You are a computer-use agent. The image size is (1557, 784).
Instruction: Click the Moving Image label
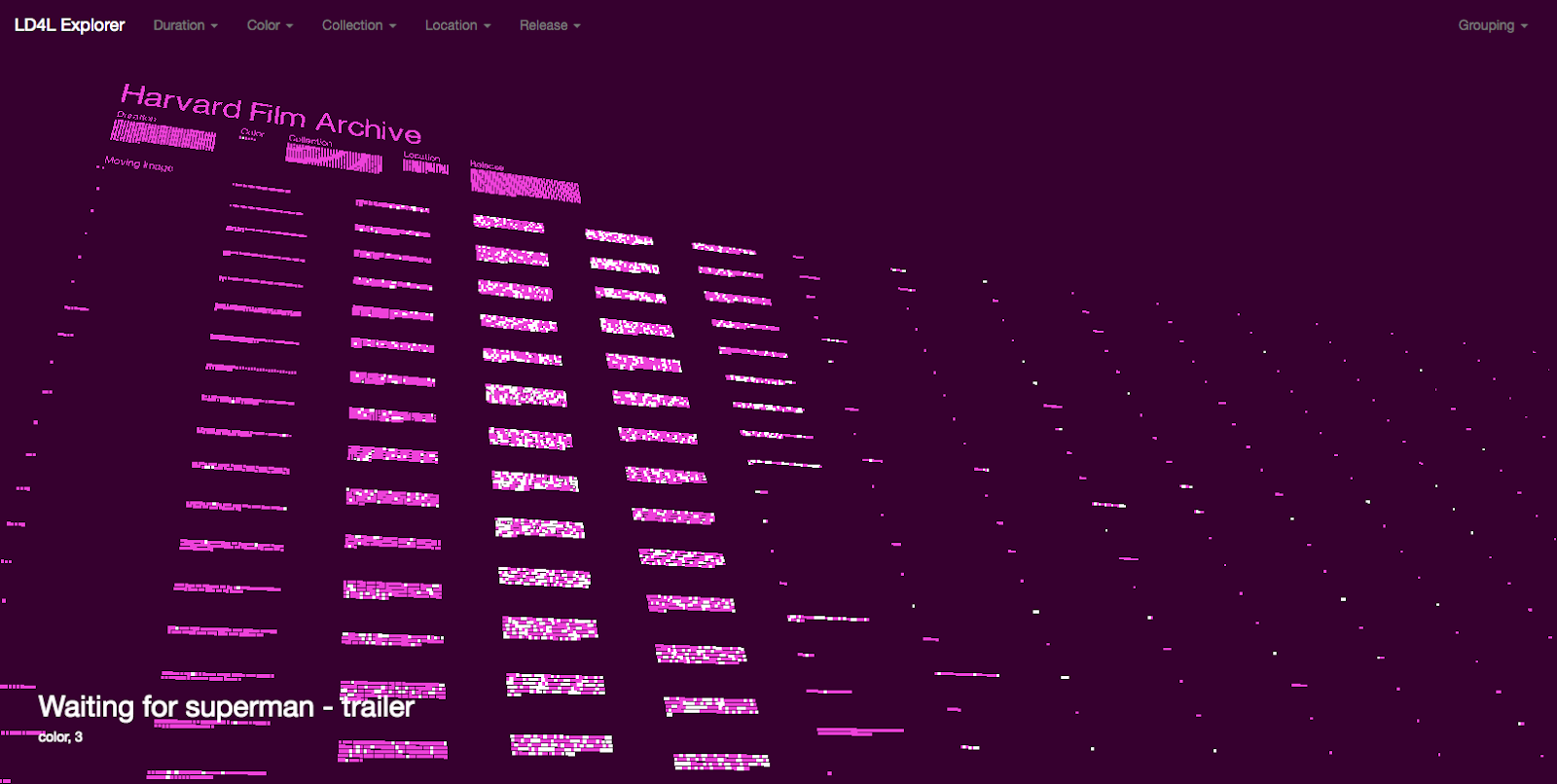click(x=139, y=163)
